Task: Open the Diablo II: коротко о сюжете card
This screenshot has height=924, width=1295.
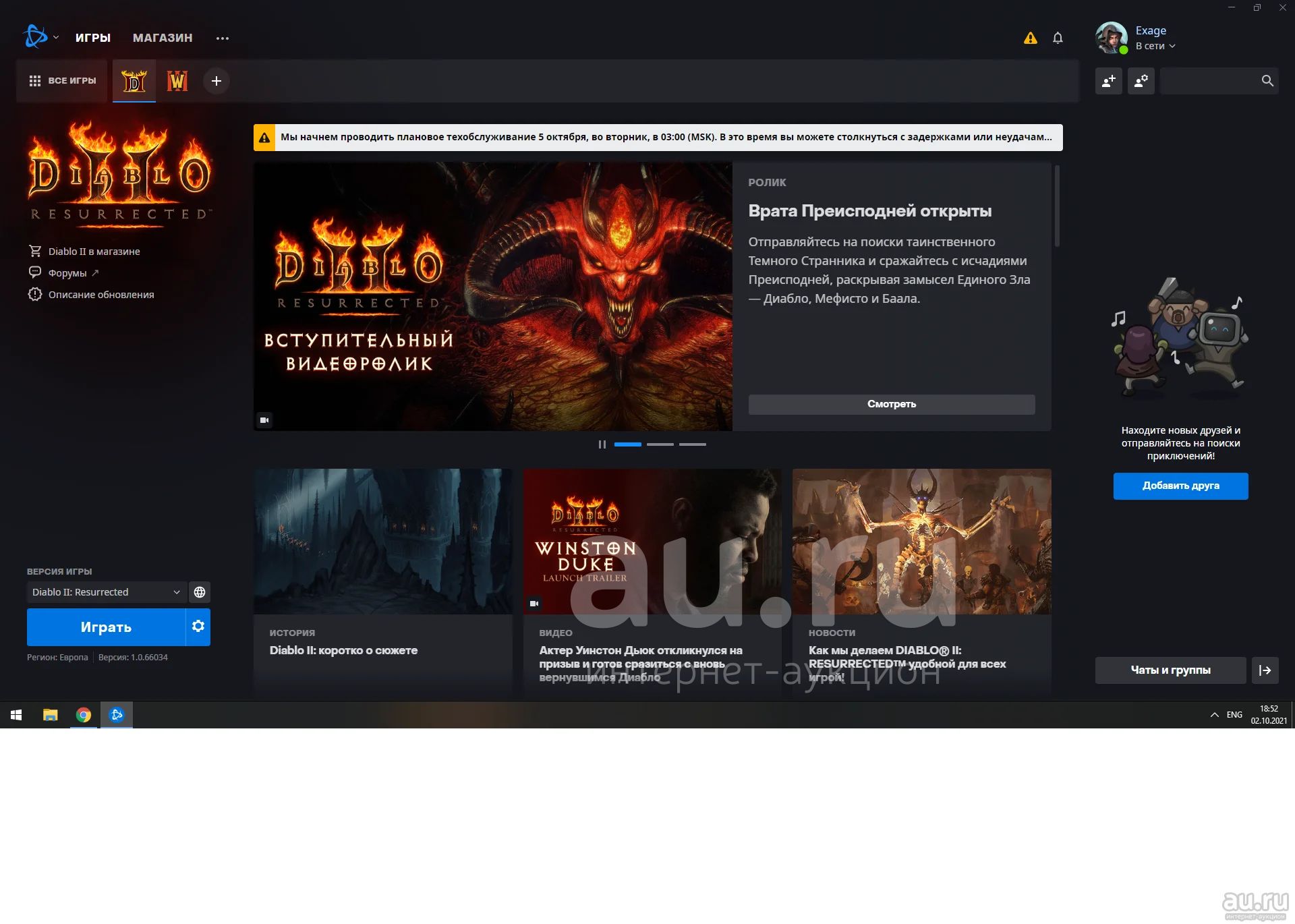Action: [383, 581]
